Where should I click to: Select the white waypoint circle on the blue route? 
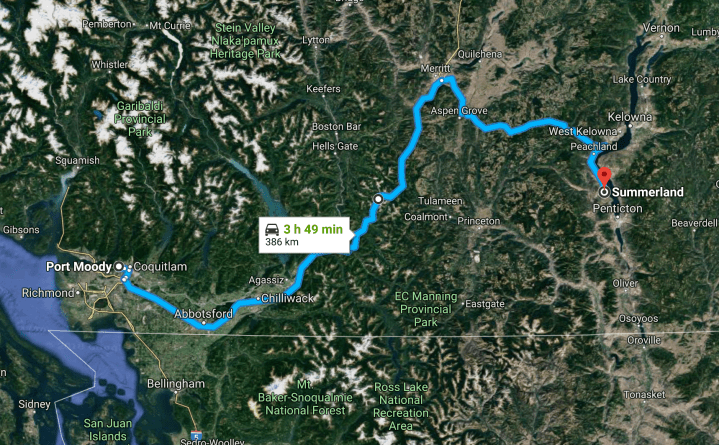(x=378, y=199)
